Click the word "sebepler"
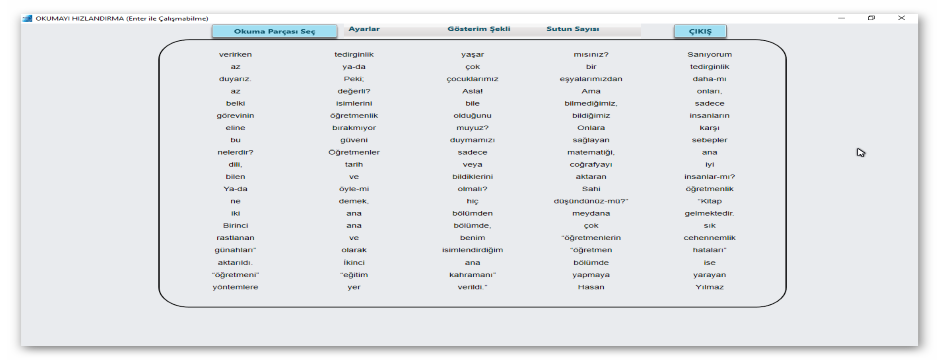940x360 pixels. click(x=710, y=140)
